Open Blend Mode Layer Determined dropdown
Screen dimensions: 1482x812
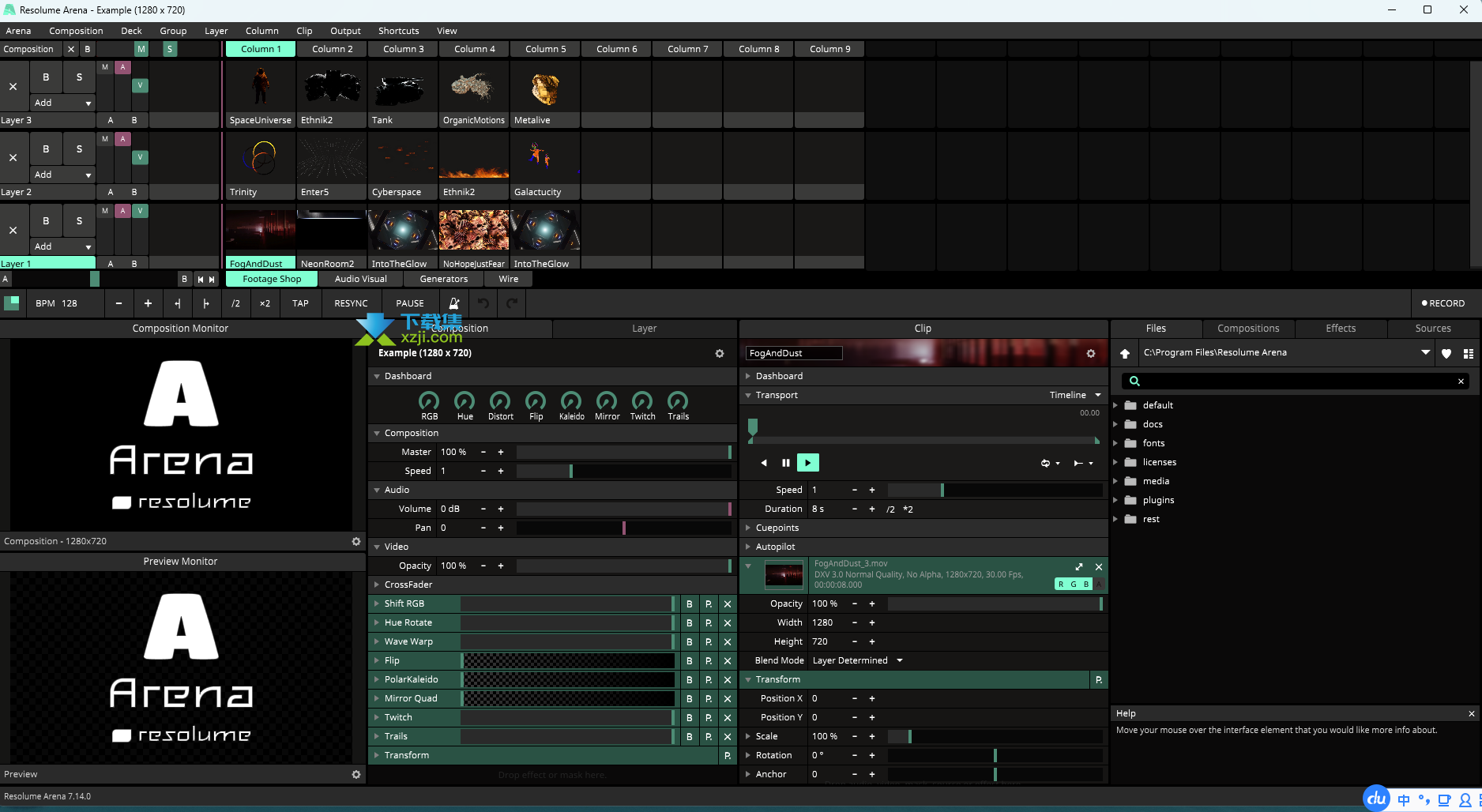(857, 660)
